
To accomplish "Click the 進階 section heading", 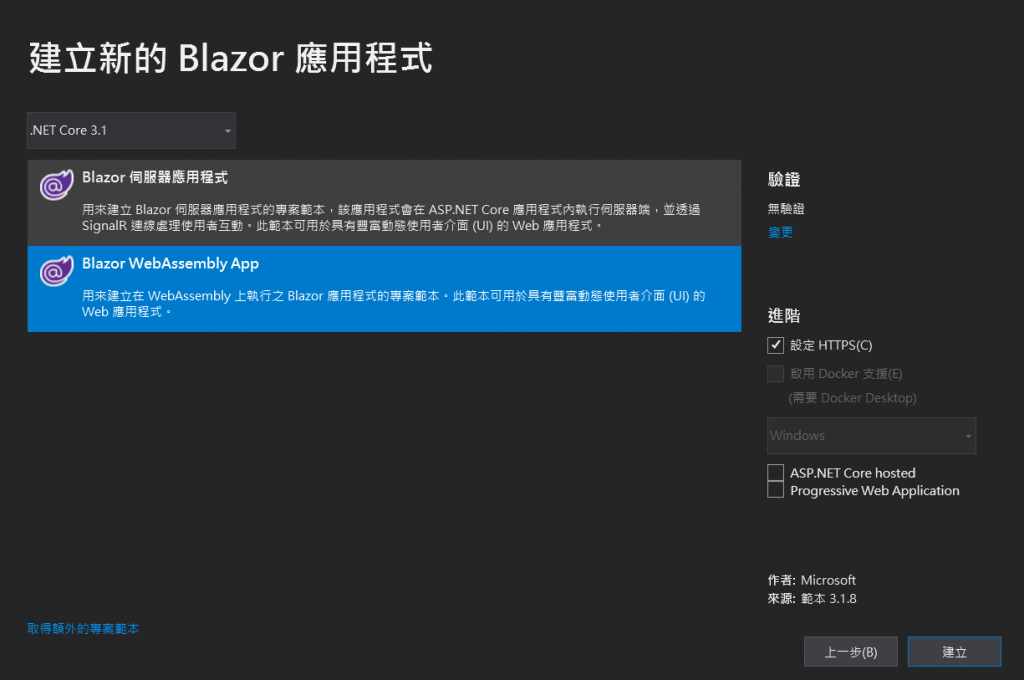I will (784, 316).
